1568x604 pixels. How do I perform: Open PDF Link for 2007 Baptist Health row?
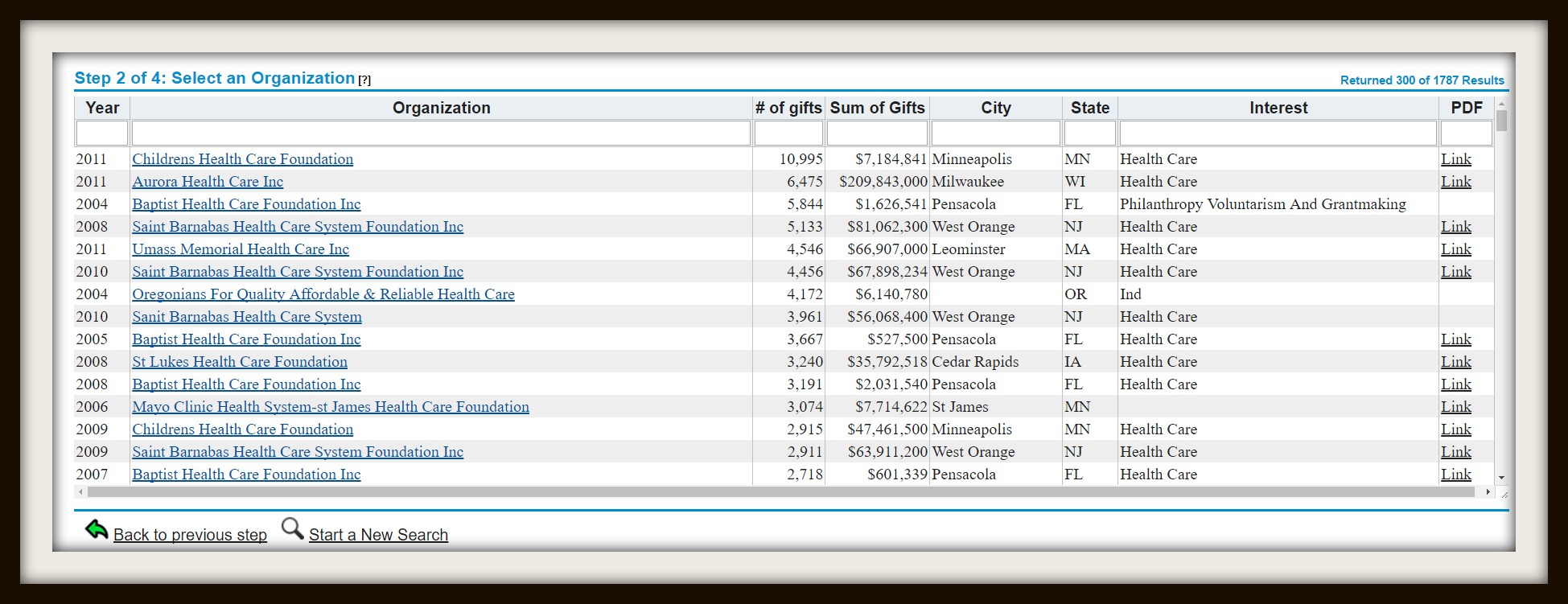click(1456, 475)
